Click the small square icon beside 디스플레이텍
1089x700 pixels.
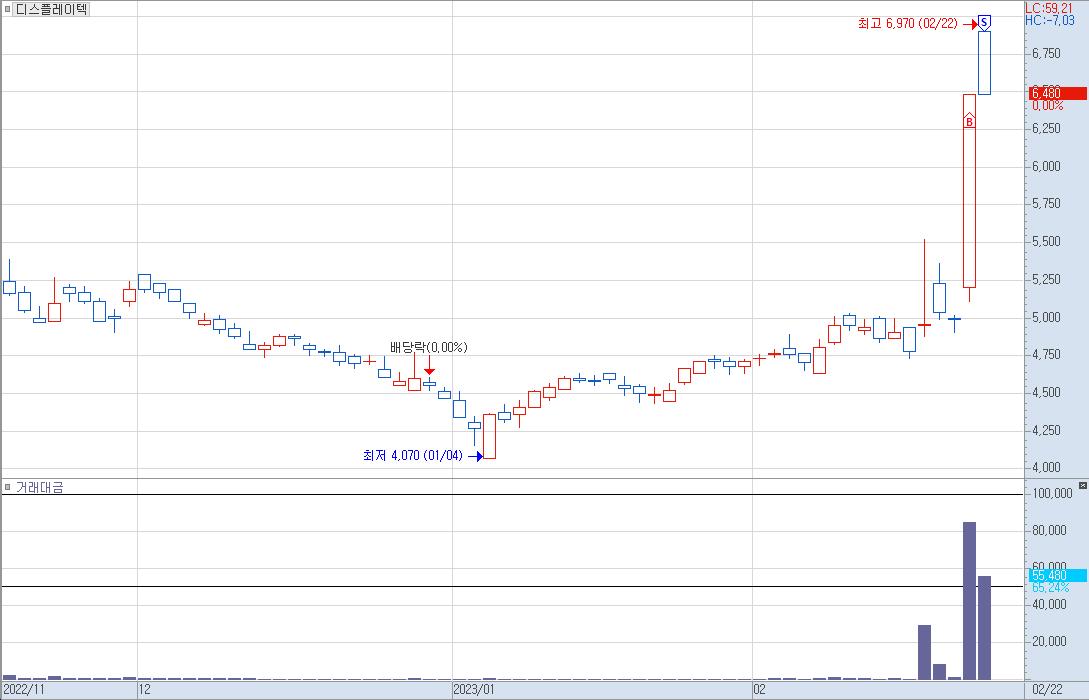(8, 9)
